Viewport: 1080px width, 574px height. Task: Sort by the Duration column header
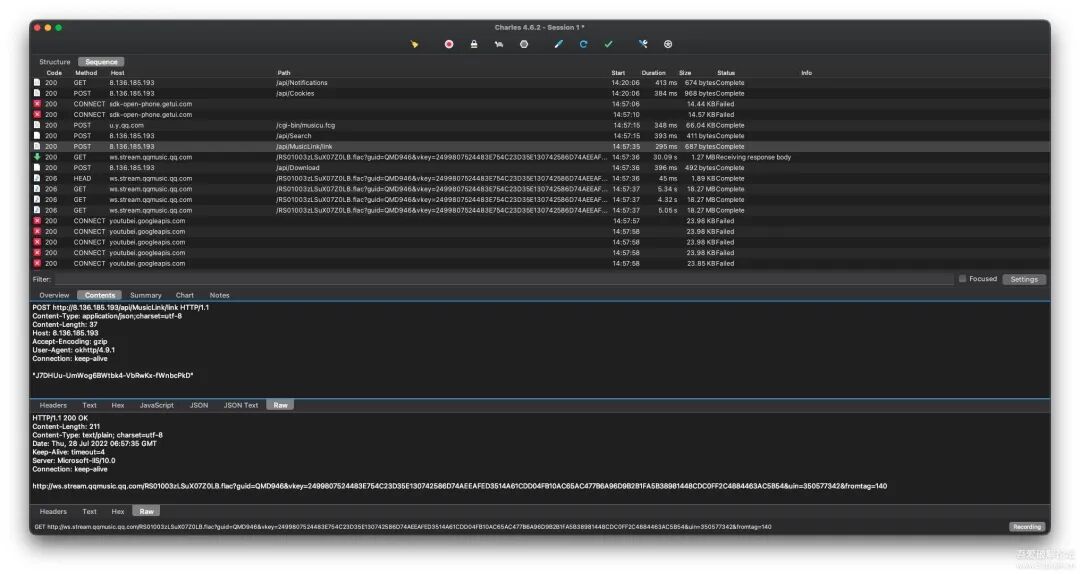pyautogui.click(x=654, y=72)
